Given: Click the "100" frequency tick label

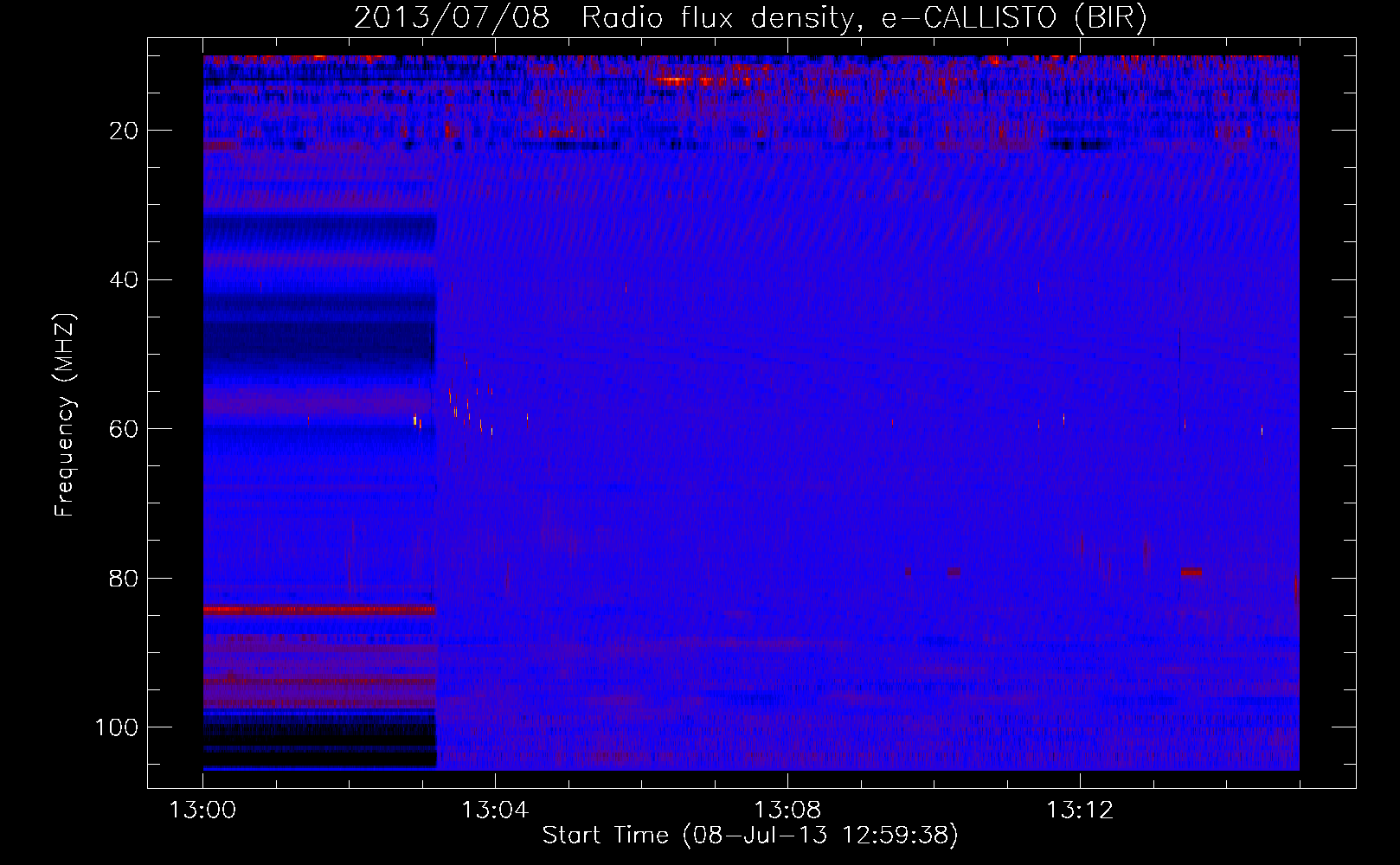Looking at the screenshot, I should 118,727.
